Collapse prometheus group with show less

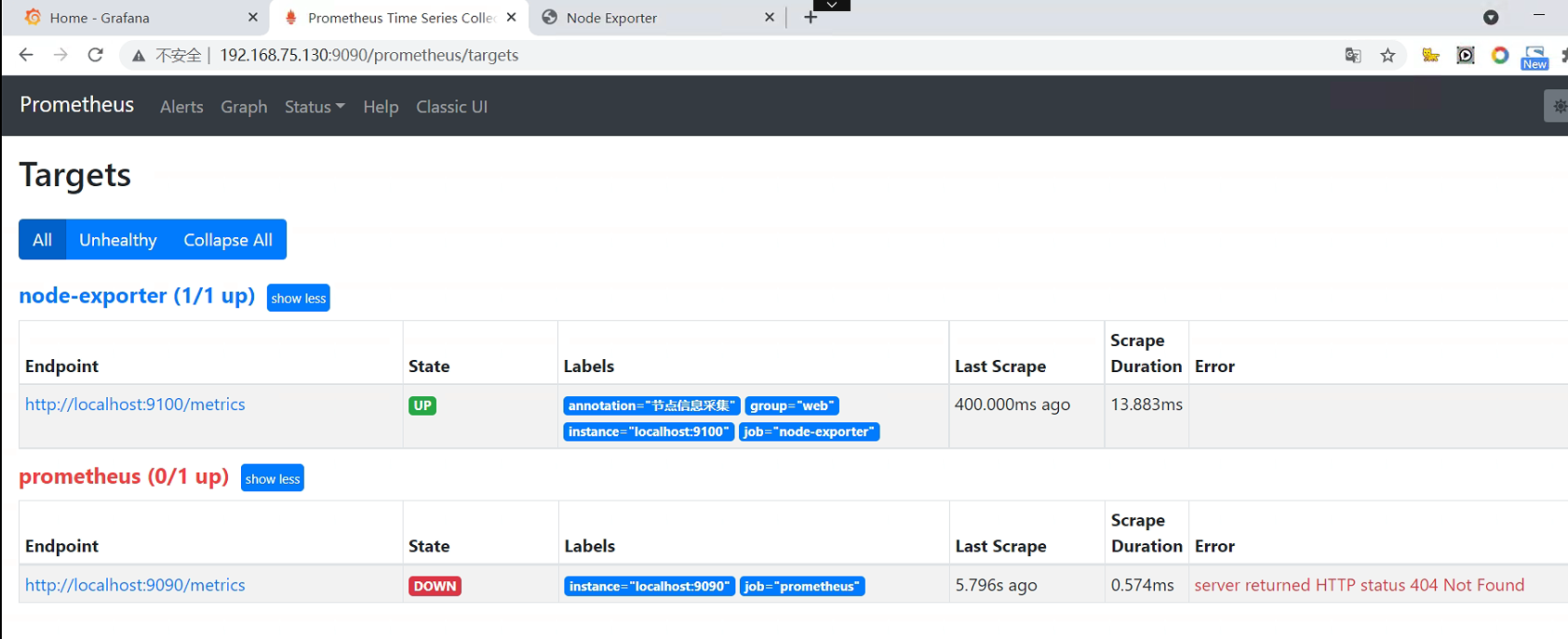[x=273, y=479]
